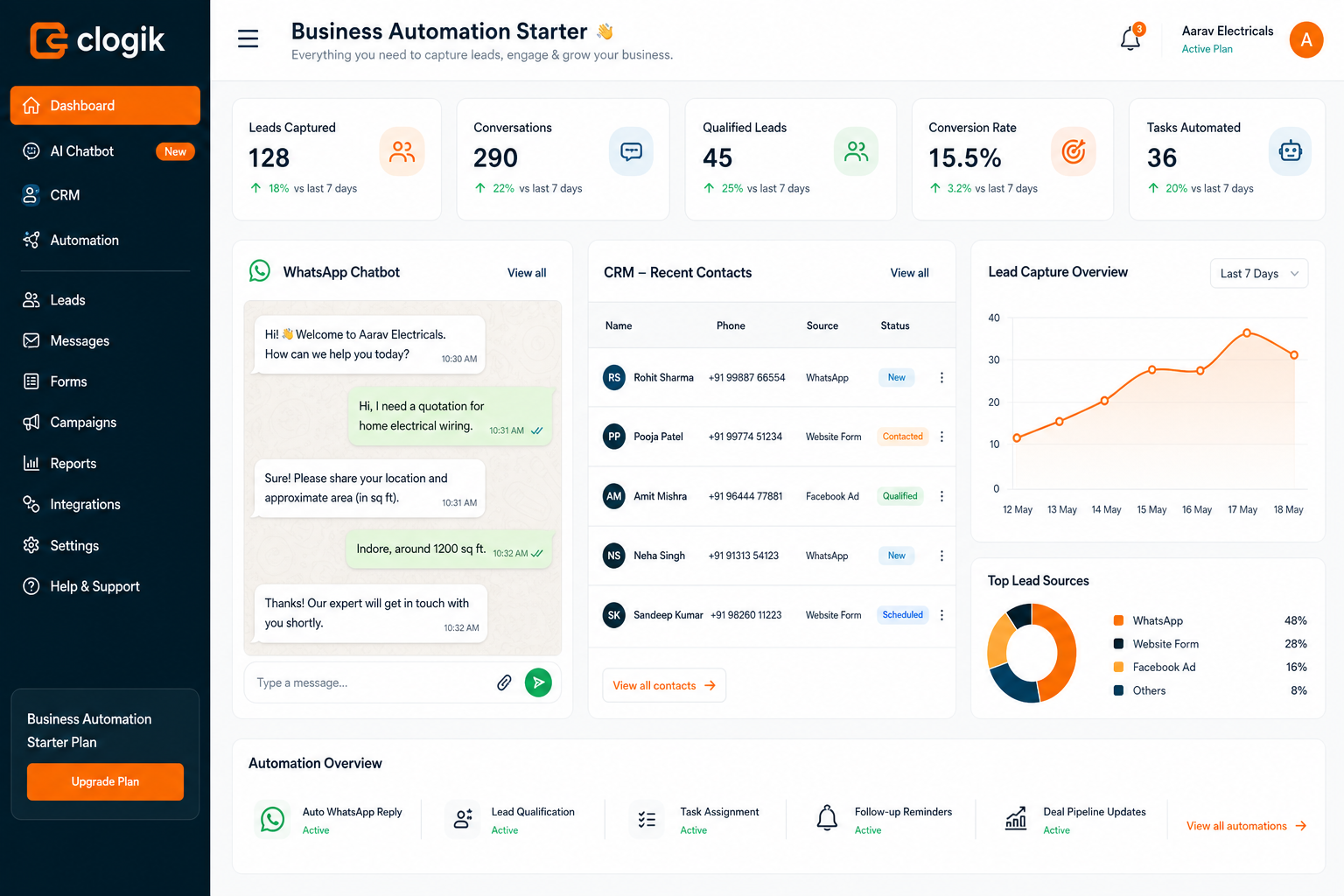Viewport: 1344px width, 896px height.
Task: Click the WhatsApp logo in Chatbot header
Action: pos(260,271)
